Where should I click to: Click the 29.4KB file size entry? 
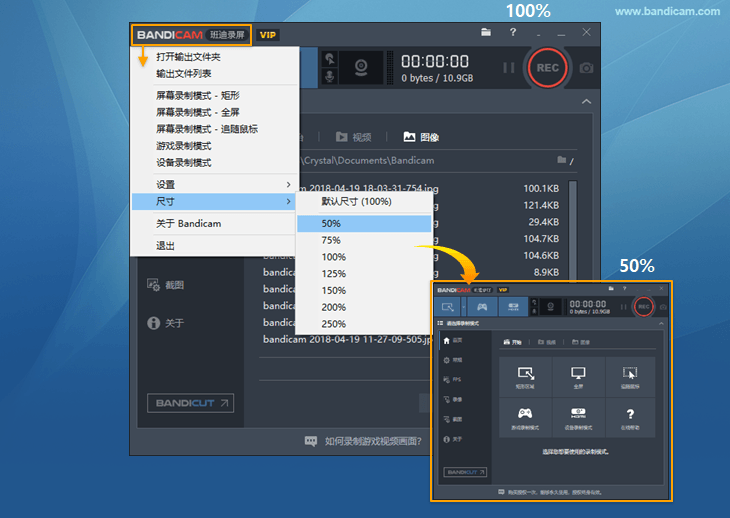[x=543, y=222]
